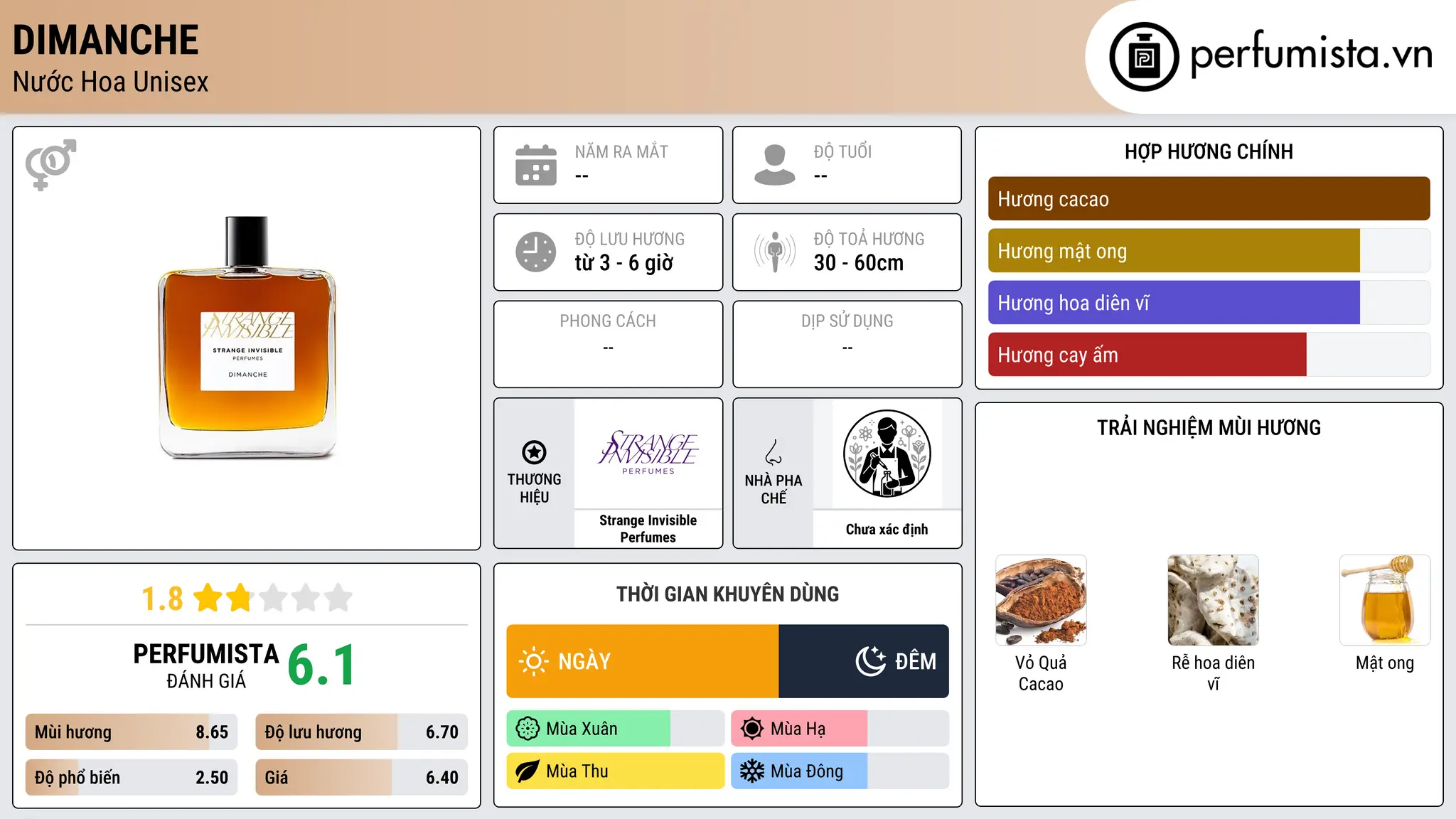Open the Mật ong honey jar image

coord(1385,600)
